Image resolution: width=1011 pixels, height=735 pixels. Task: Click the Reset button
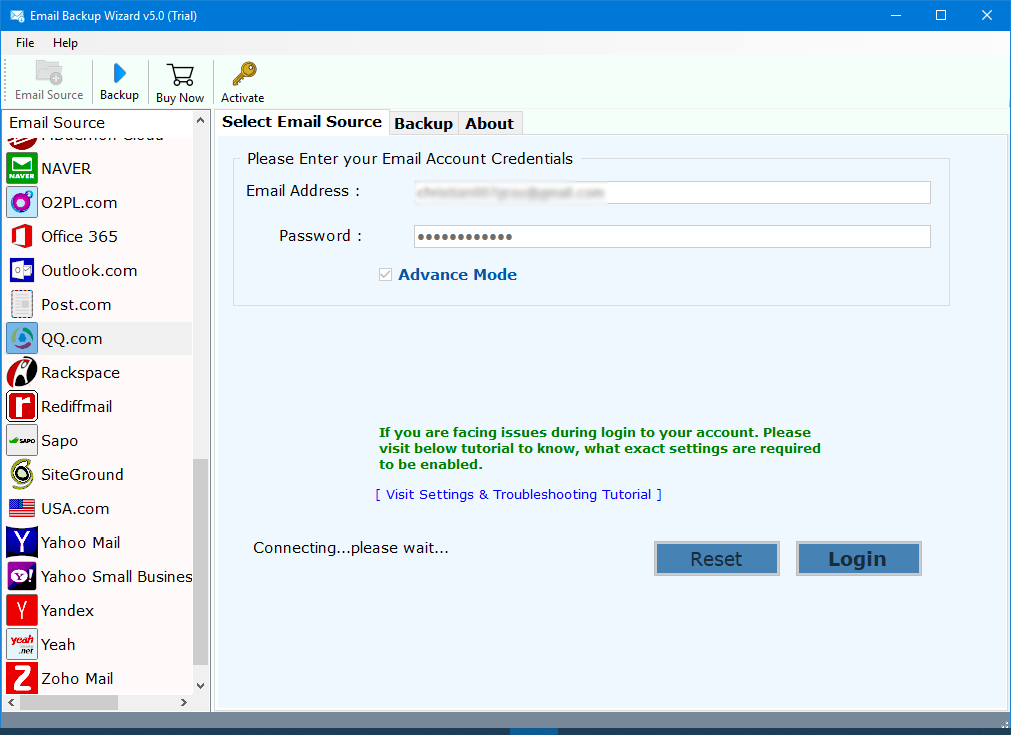(x=716, y=558)
